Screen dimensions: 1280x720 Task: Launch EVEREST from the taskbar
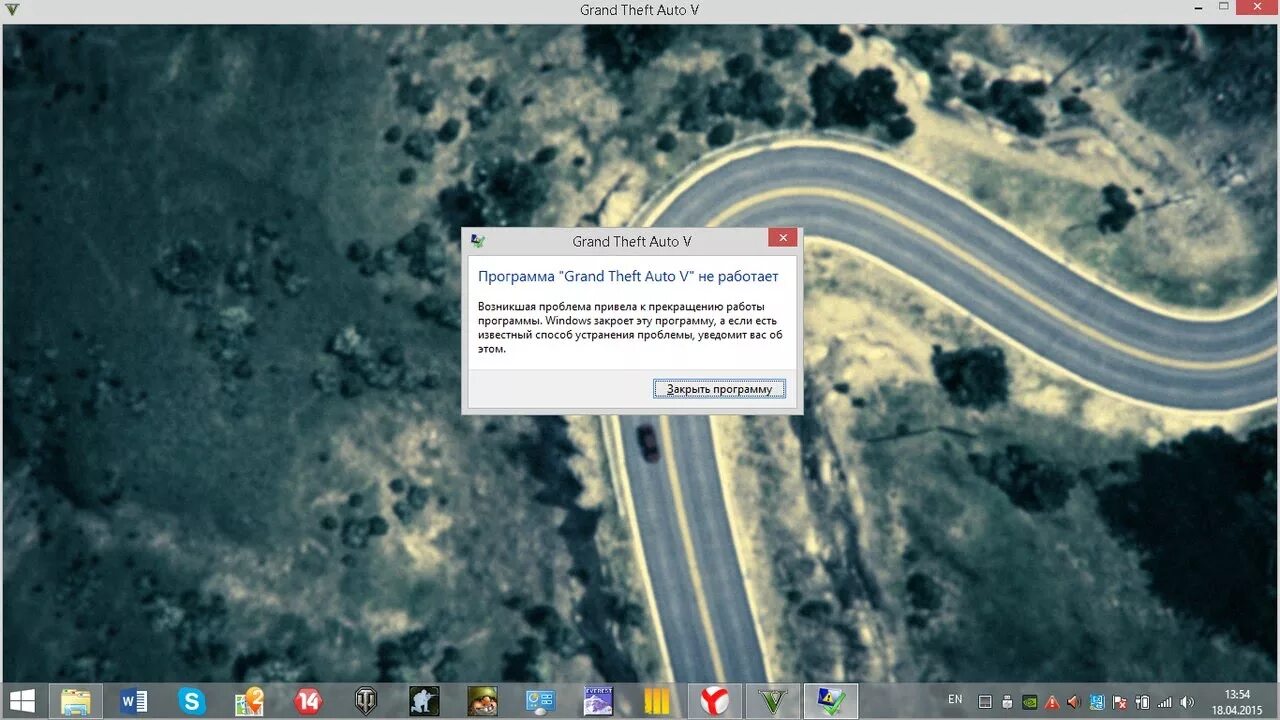point(599,702)
